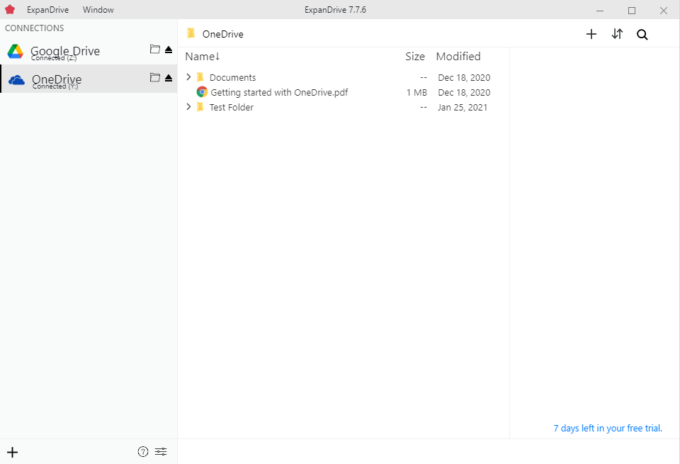Screen dimensions: 680x464
Task: Expand the Test Folder
Action: pos(189,107)
